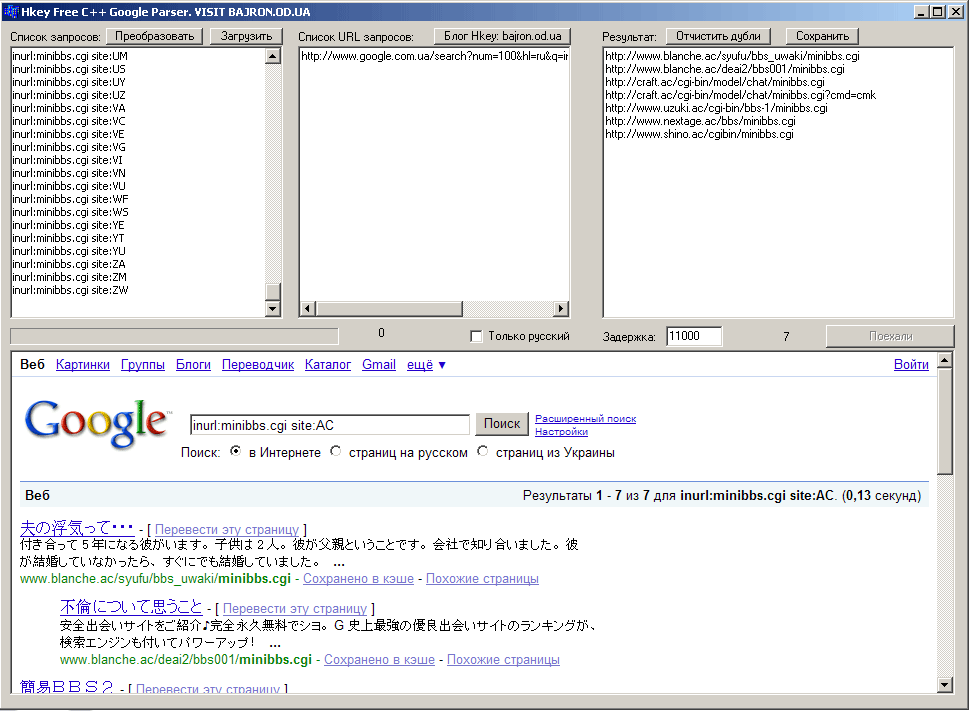The height and width of the screenshot is (711, 970).
Task: Click 'Похожие страницы' for blanche.ac/deai2 result
Action: click(503, 660)
